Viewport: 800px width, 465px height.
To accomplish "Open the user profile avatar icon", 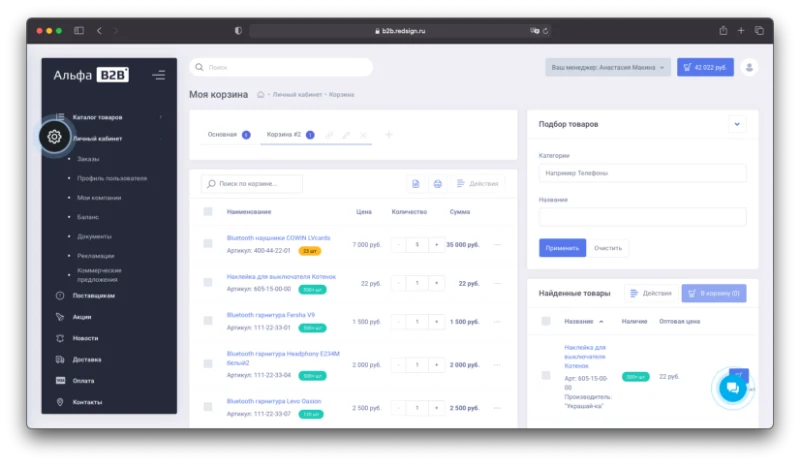I will coord(749,67).
